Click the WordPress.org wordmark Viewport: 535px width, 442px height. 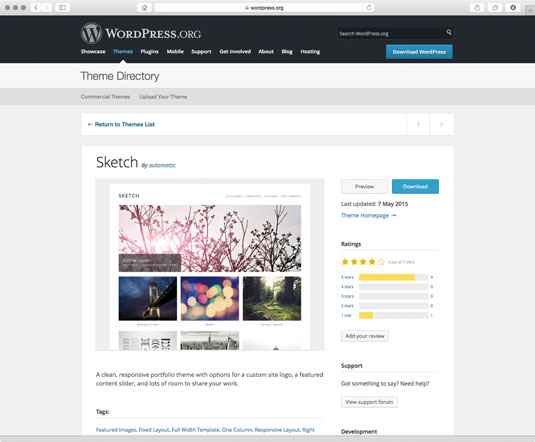coord(153,33)
